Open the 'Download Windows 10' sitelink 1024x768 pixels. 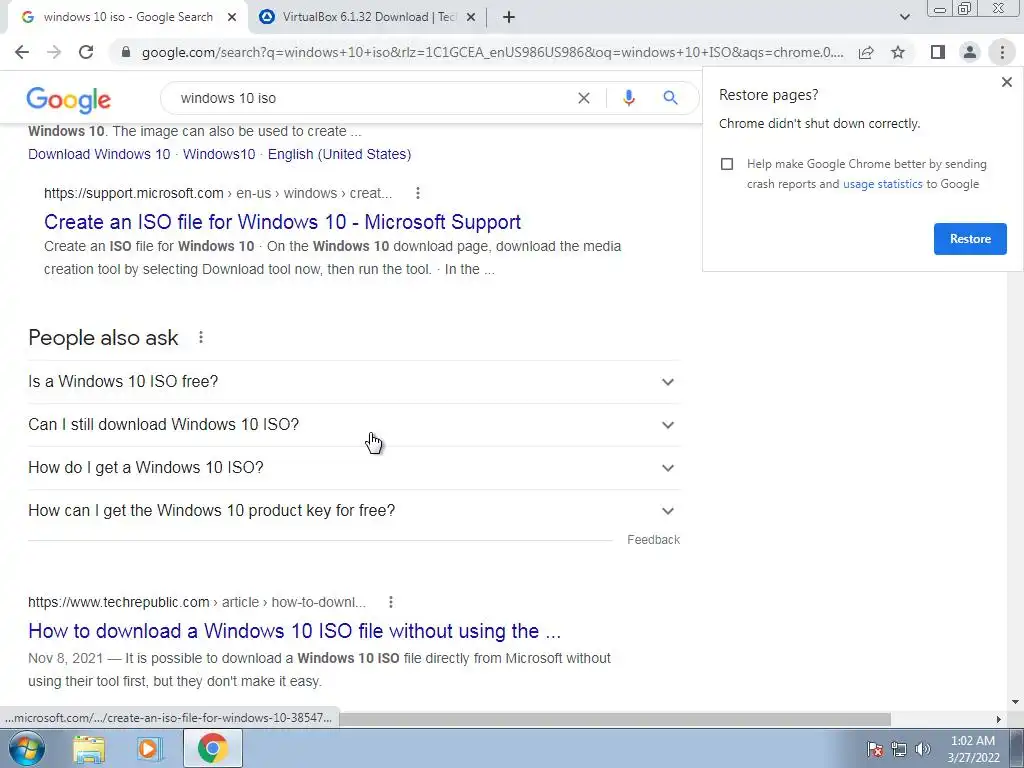click(99, 154)
